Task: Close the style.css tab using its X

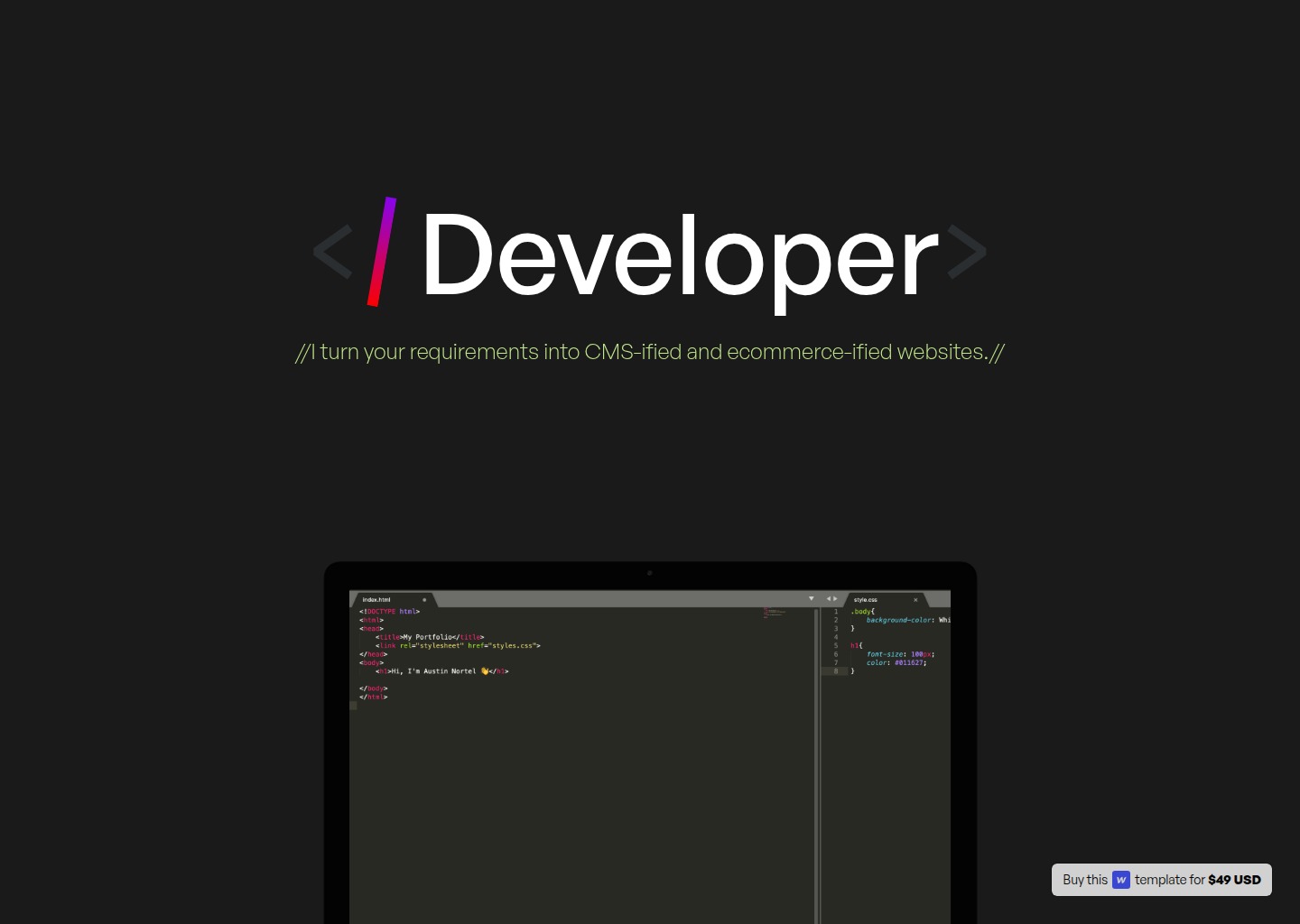Action: 915,599
